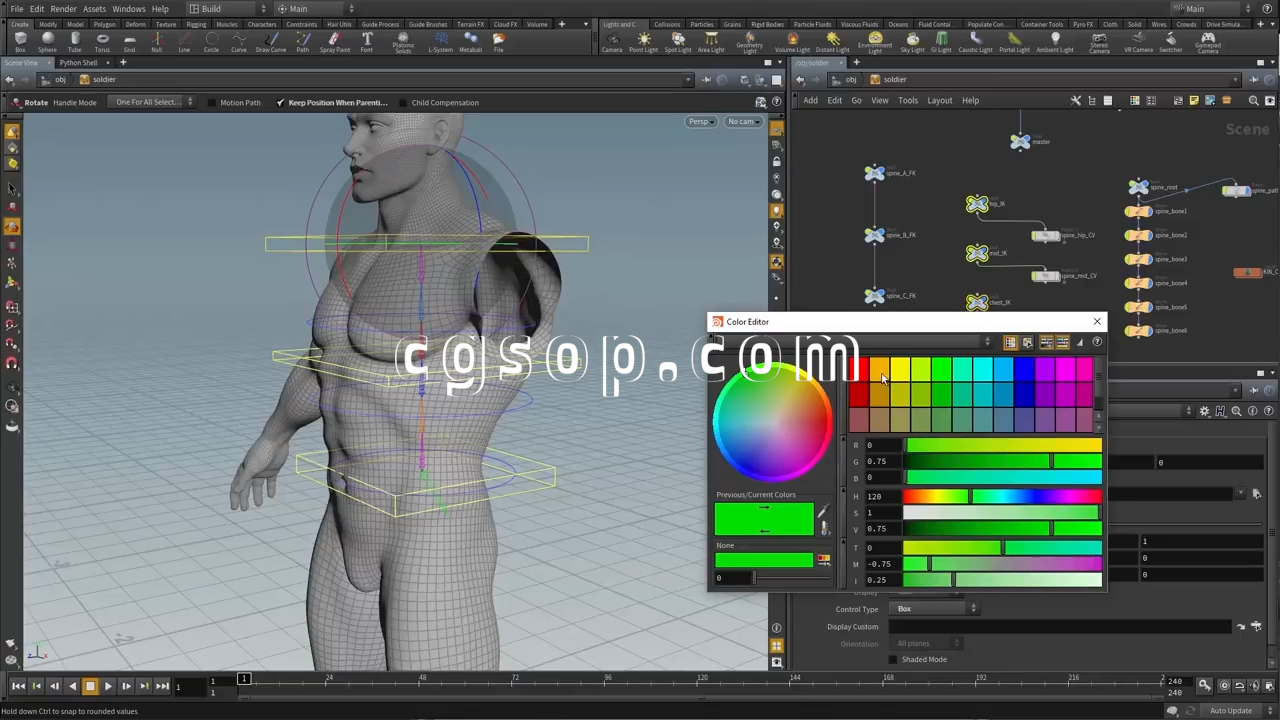Select the Metaball shelf tool
This screenshot has height=720, width=1280.
pos(470,42)
